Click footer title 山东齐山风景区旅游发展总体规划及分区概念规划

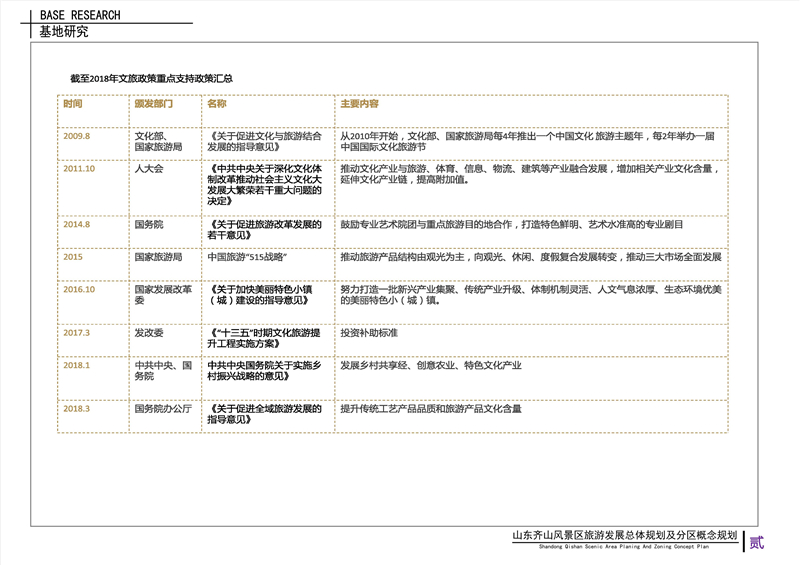point(625,535)
